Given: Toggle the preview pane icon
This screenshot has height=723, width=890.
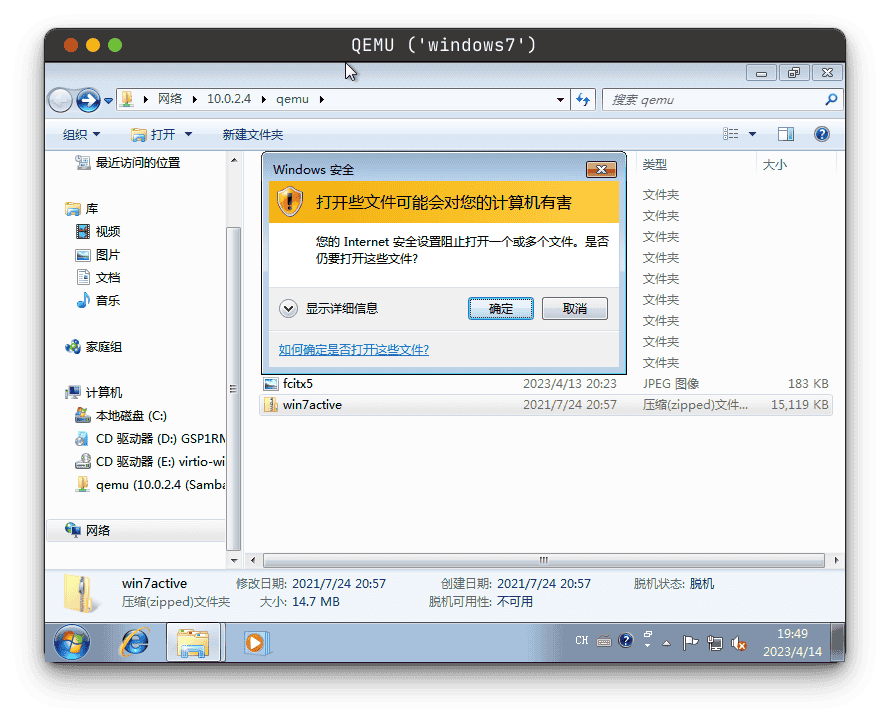Looking at the screenshot, I should 786,134.
